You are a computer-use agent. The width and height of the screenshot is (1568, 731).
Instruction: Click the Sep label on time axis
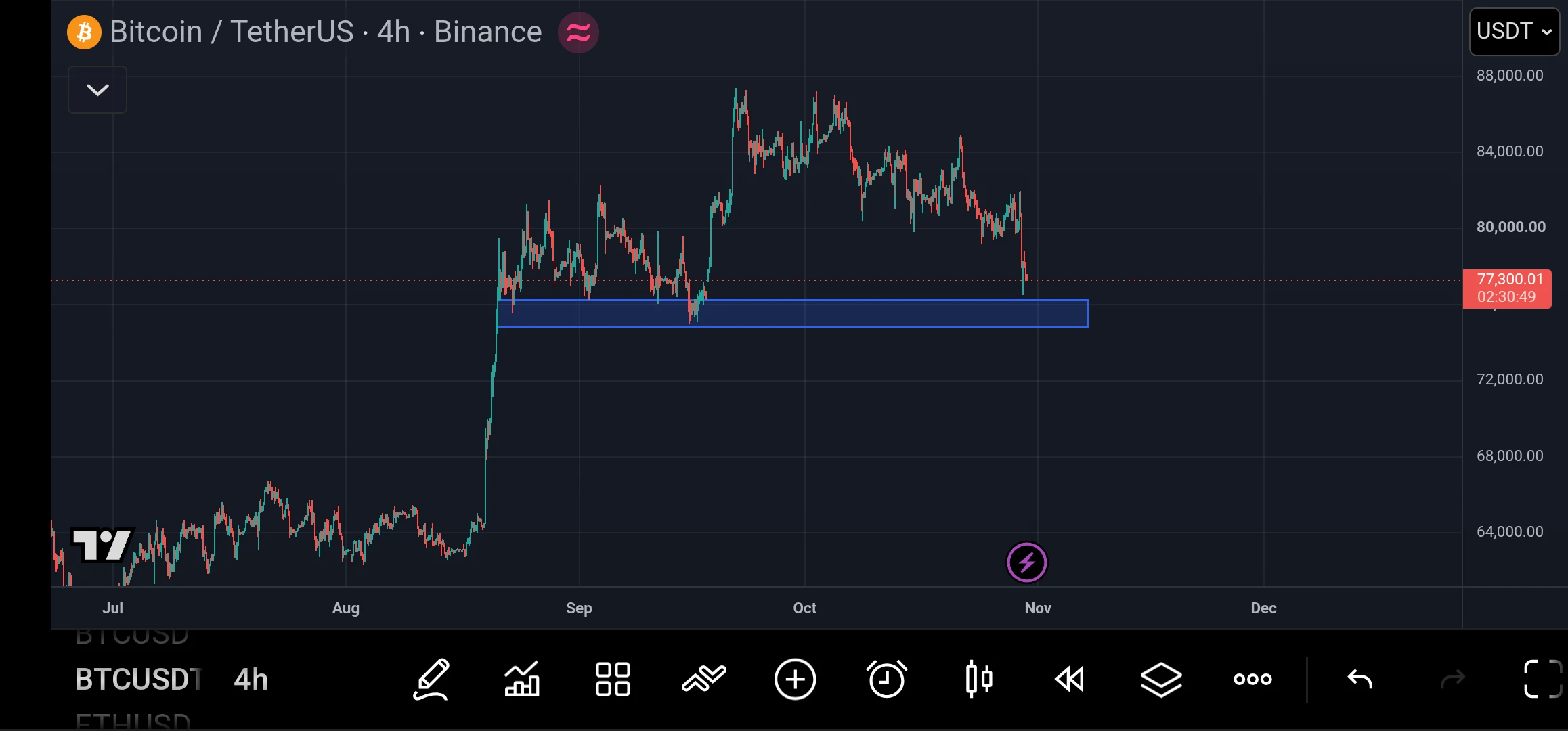pyautogui.click(x=579, y=608)
